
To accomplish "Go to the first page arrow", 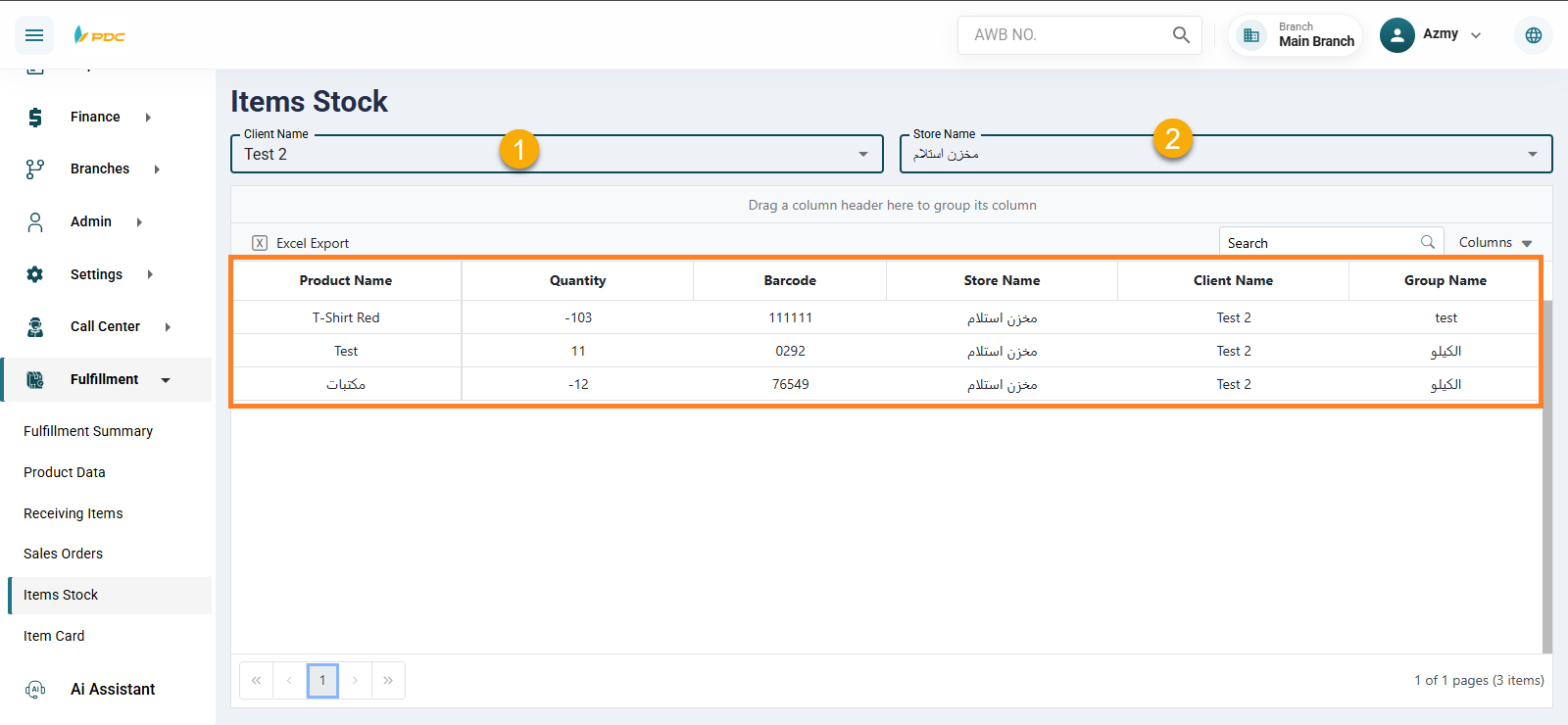I will (x=256, y=680).
